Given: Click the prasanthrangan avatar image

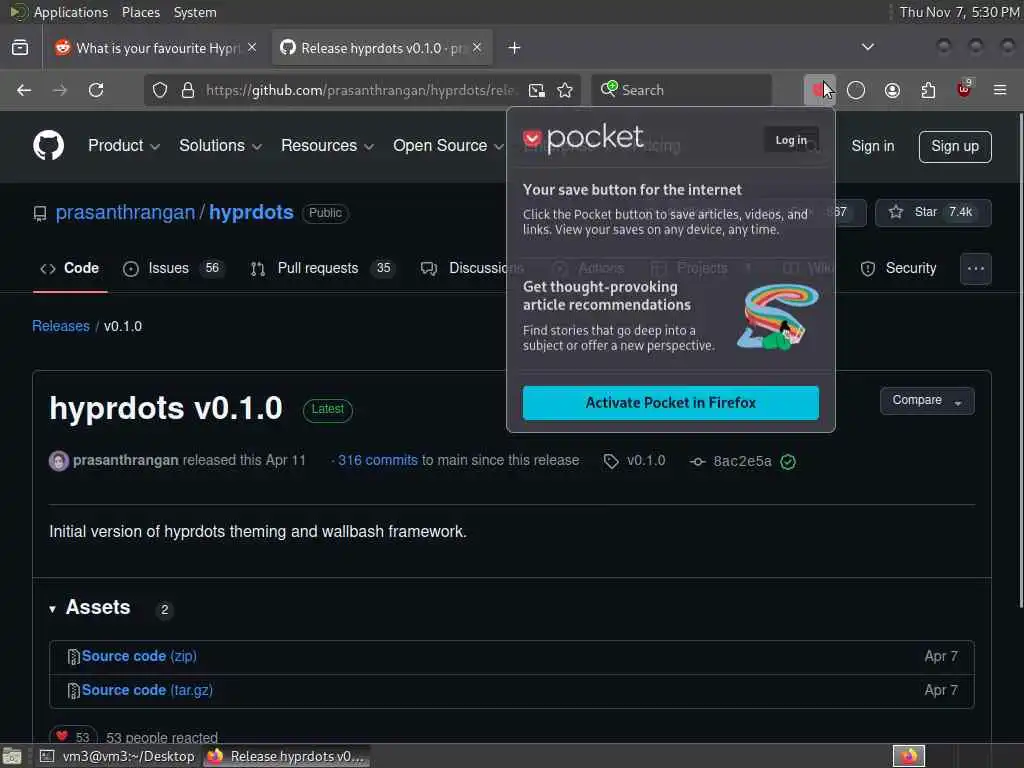Looking at the screenshot, I should point(59,461).
